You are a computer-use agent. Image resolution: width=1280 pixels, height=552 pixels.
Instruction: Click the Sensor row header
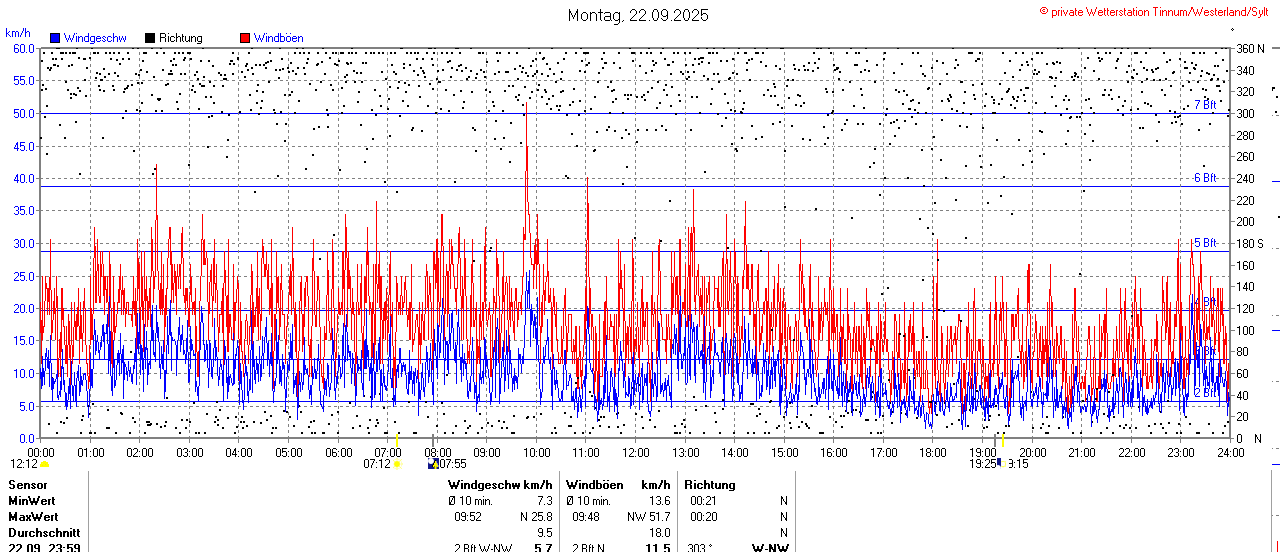27,485
